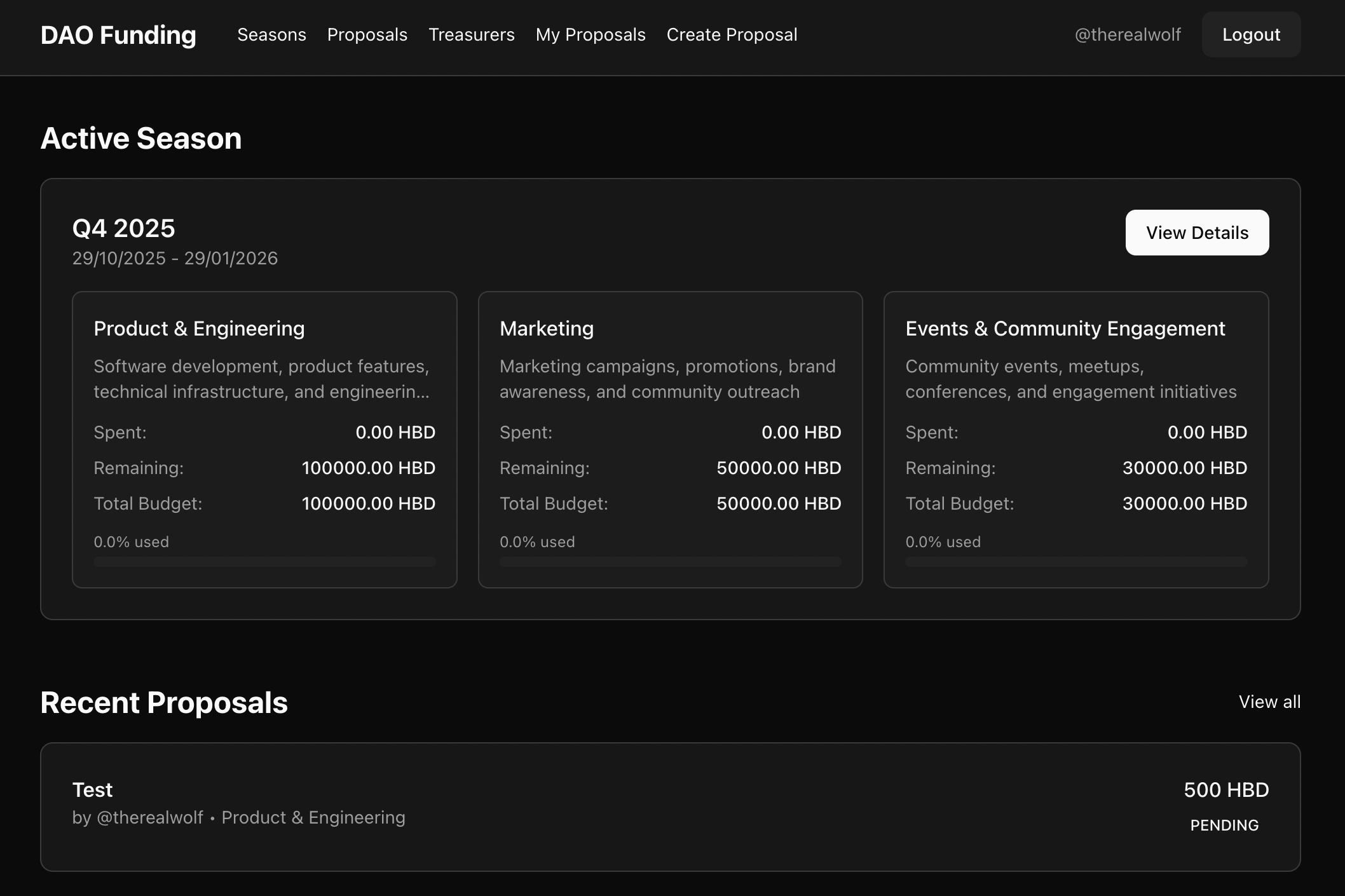Click the Product & Engineering usage progress bar
This screenshot has height=896, width=1345.
264,562
